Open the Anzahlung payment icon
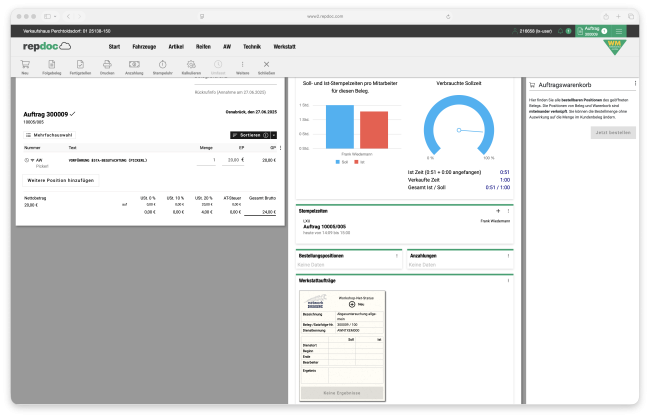Viewport: 650px width, 418px height. pos(134,65)
